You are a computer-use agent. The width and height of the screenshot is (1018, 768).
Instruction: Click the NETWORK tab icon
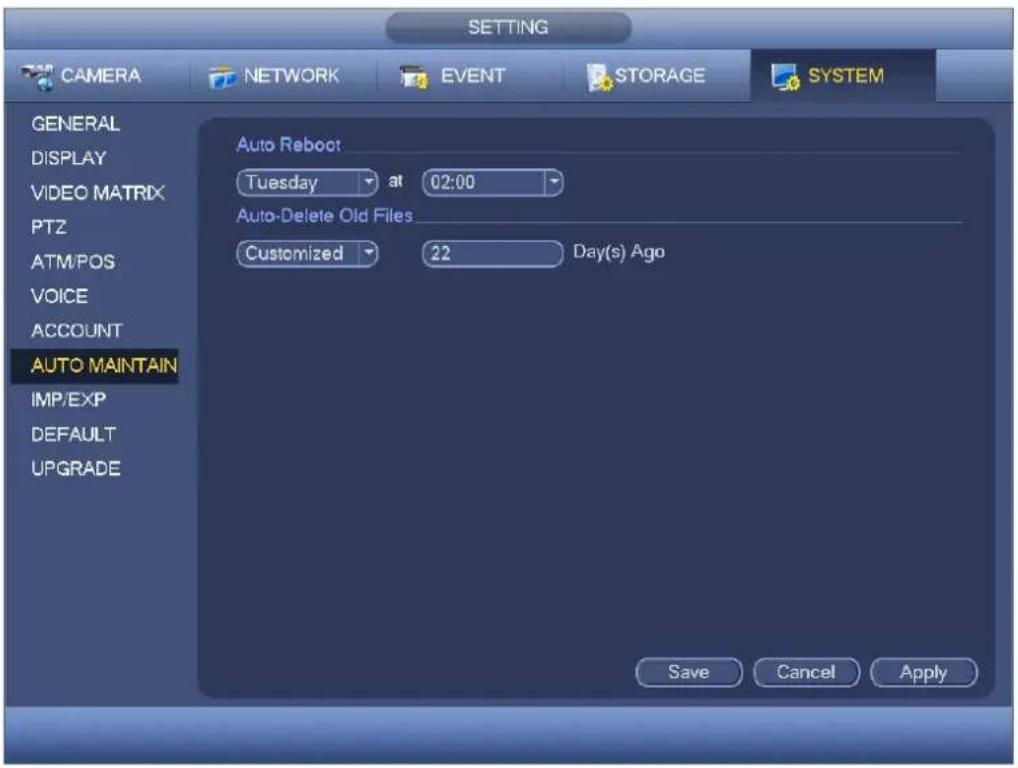[x=222, y=77]
